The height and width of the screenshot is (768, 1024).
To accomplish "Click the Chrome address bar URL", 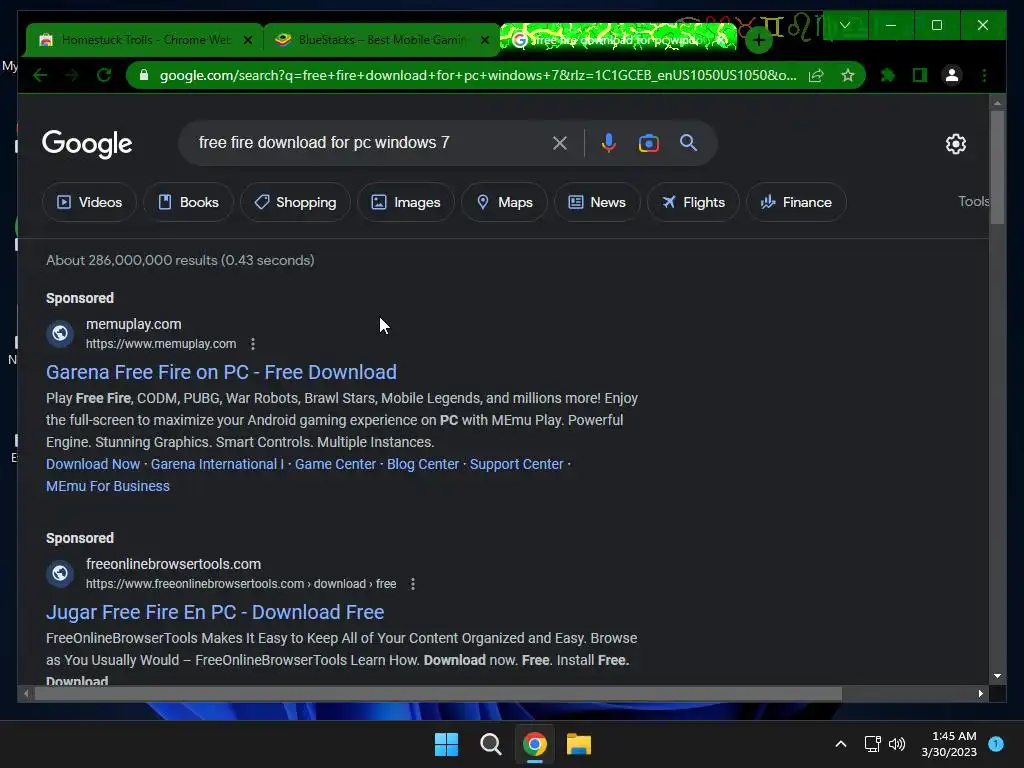I will click(x=477, y=76).
